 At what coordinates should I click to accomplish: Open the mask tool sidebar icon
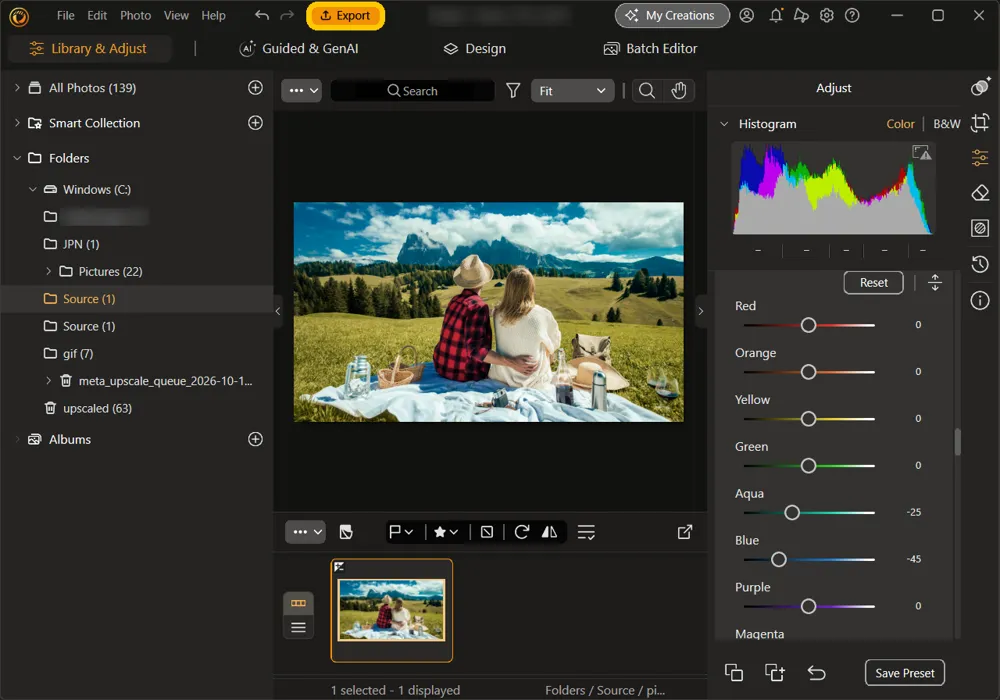click(980, 228)
